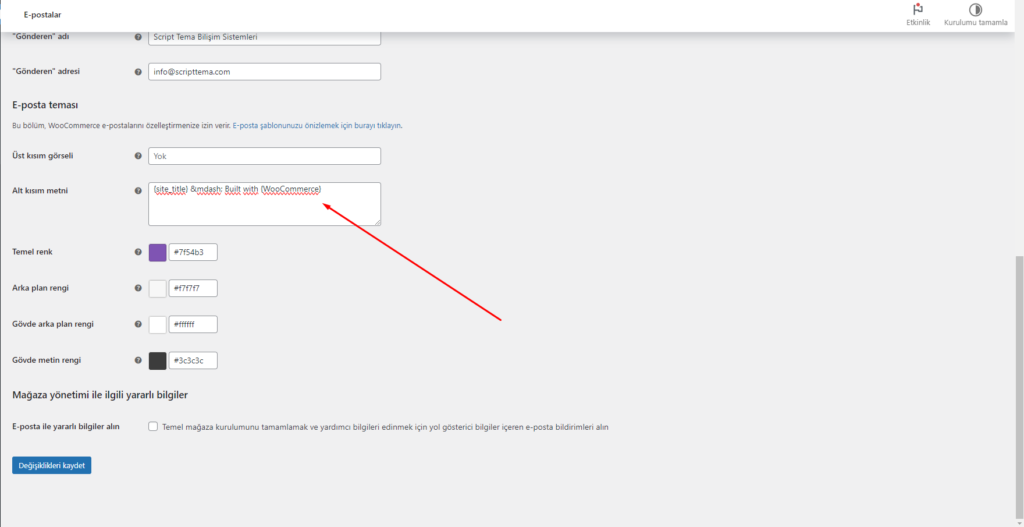
Task: Click the E-postalar page title
Action: tap(42, 14)
